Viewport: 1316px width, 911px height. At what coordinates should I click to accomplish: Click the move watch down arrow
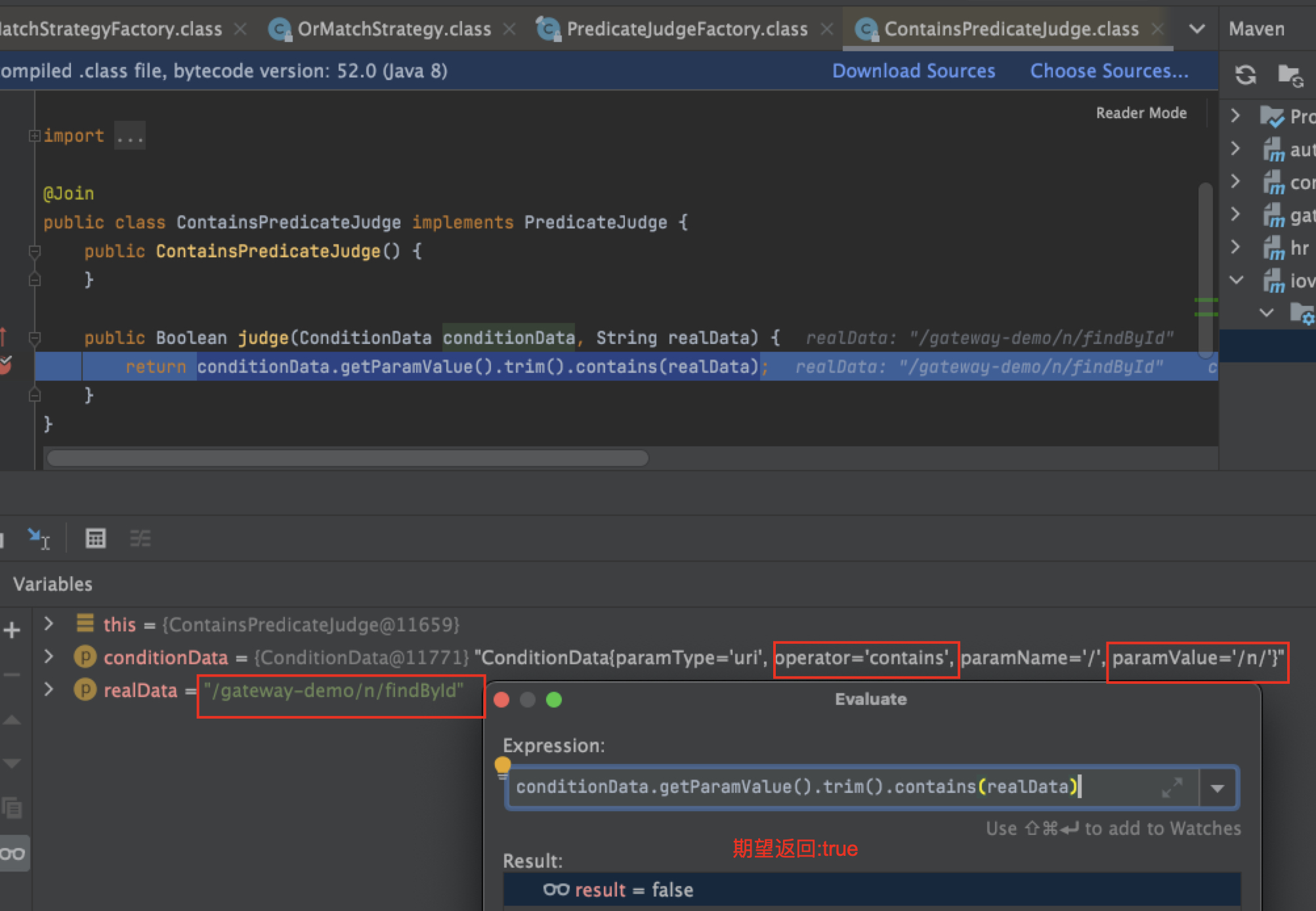pos(12,763)
